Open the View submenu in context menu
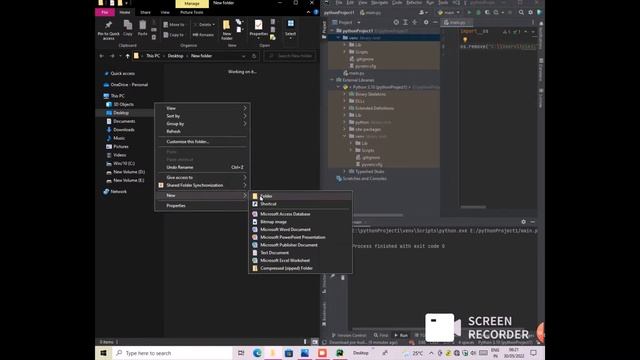 tap(202, 108)
